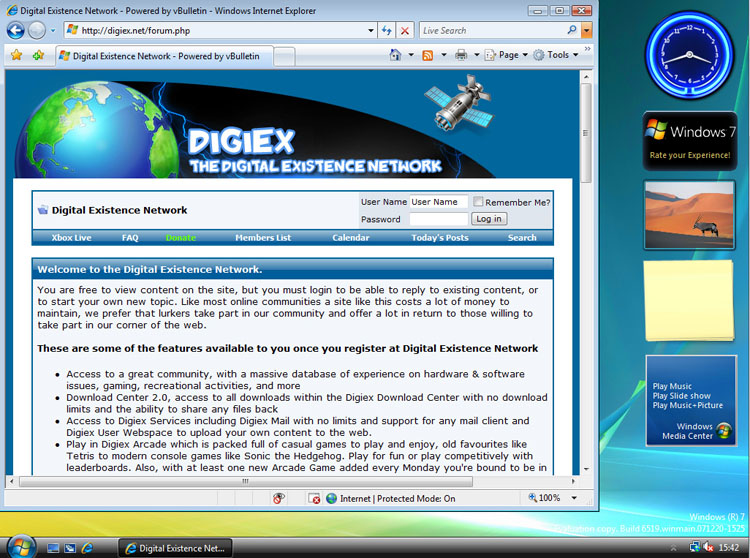Expand the Feeds dropdown arrow
The image size is (750, 558).
click(x=443, y=55)
